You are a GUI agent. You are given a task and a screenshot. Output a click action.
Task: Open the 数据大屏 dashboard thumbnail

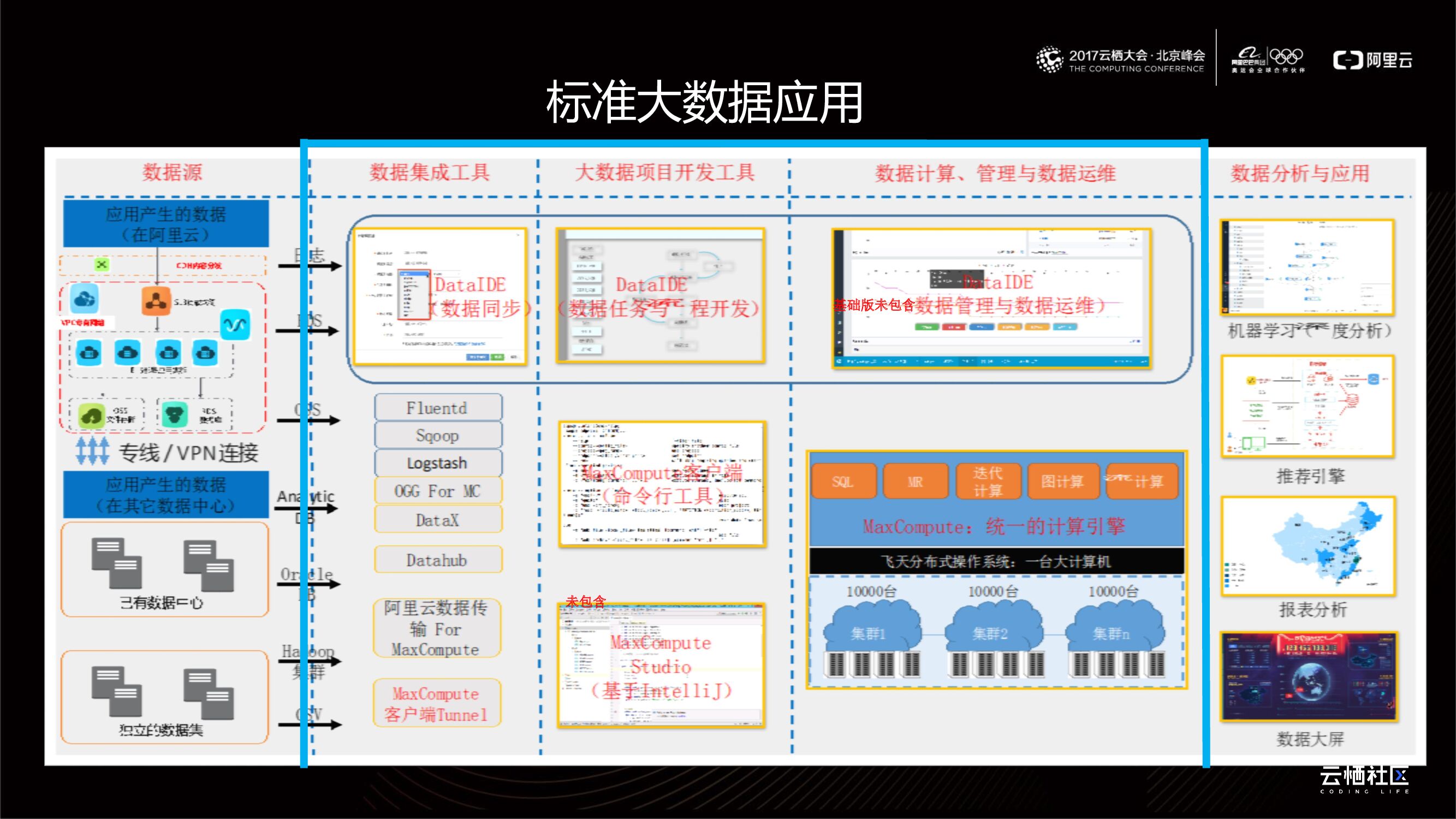click(x=1308, y=676)
